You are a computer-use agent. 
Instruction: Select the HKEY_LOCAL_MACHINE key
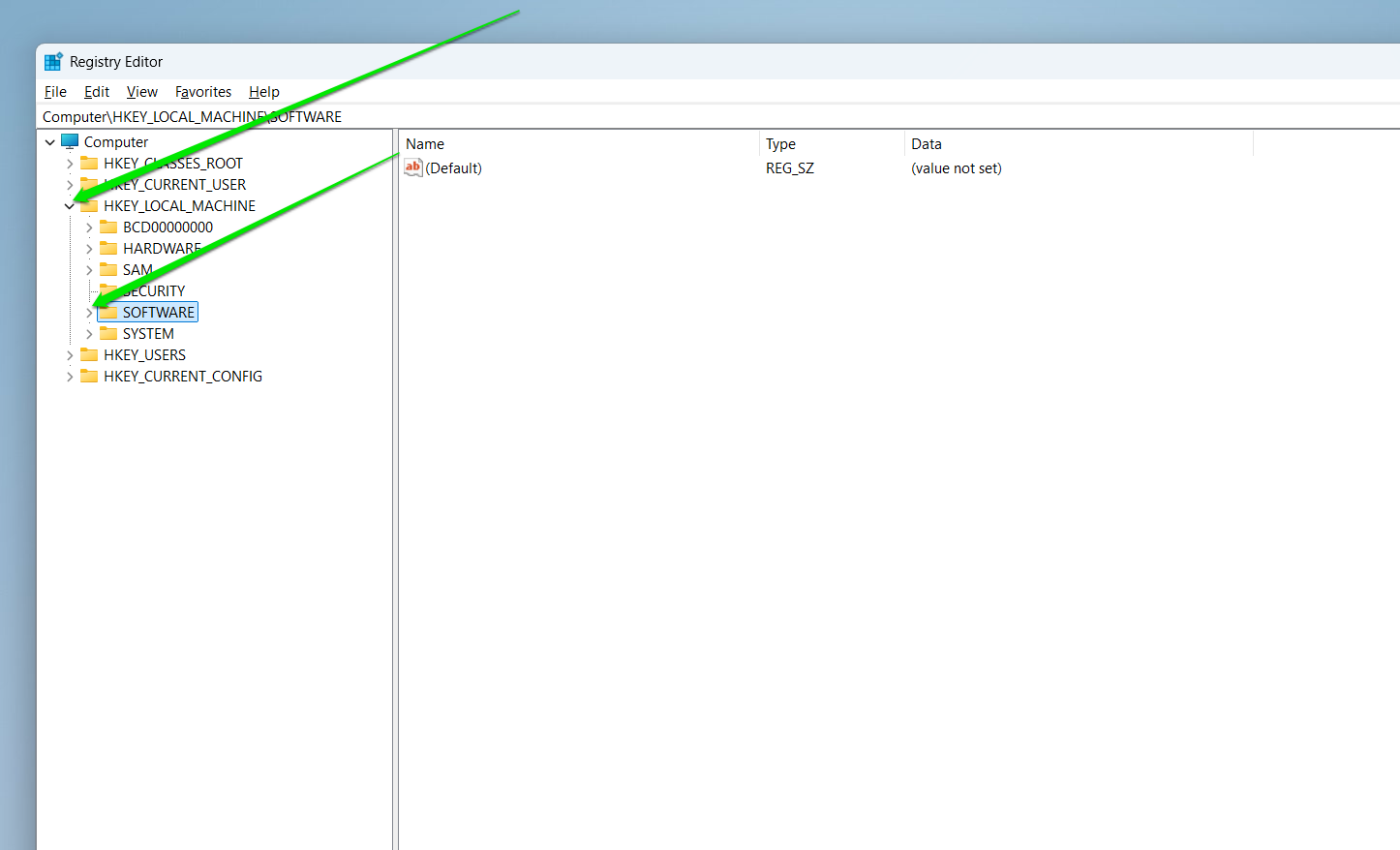179,205
